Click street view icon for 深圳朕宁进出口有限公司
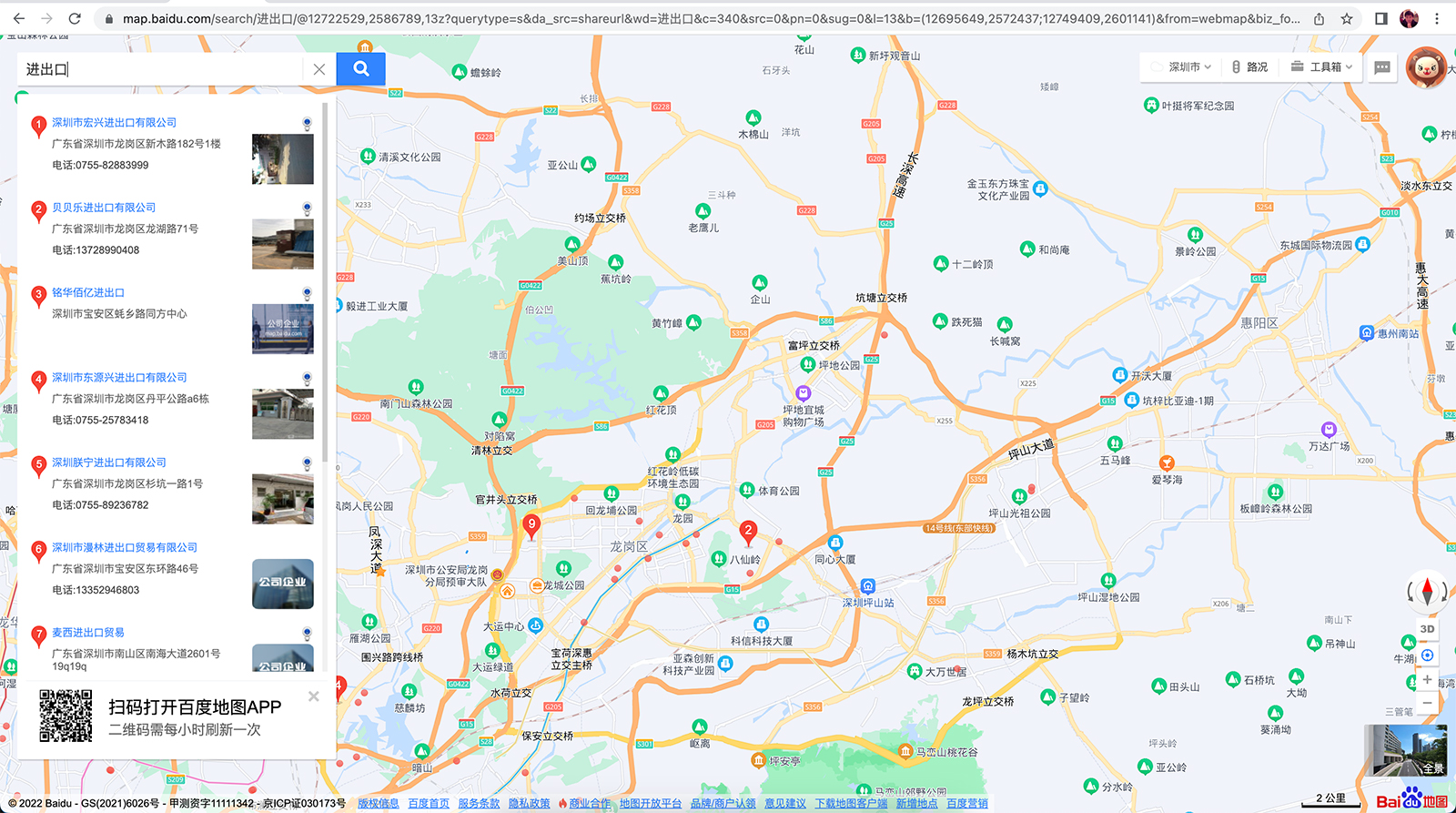 click(308, 463)
